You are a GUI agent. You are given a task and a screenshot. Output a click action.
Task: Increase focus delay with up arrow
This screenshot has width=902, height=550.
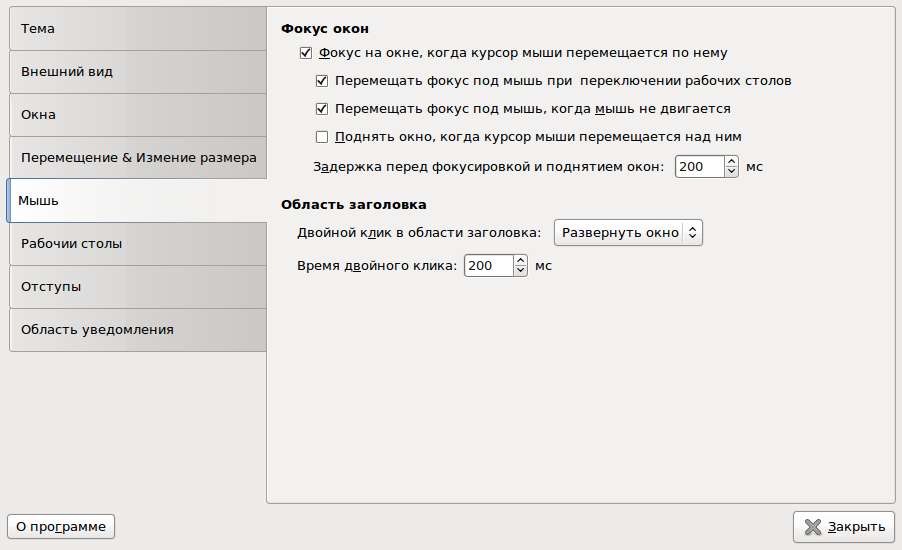tap(731, 161)
